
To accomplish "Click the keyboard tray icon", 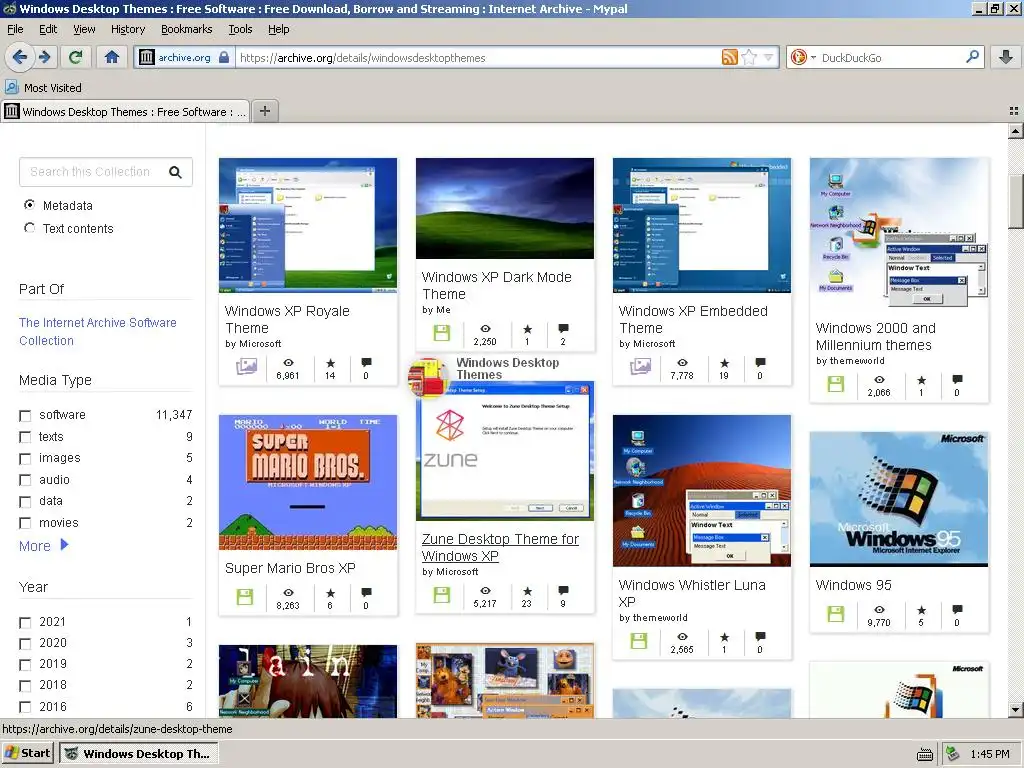I will [x=925, y=754].
